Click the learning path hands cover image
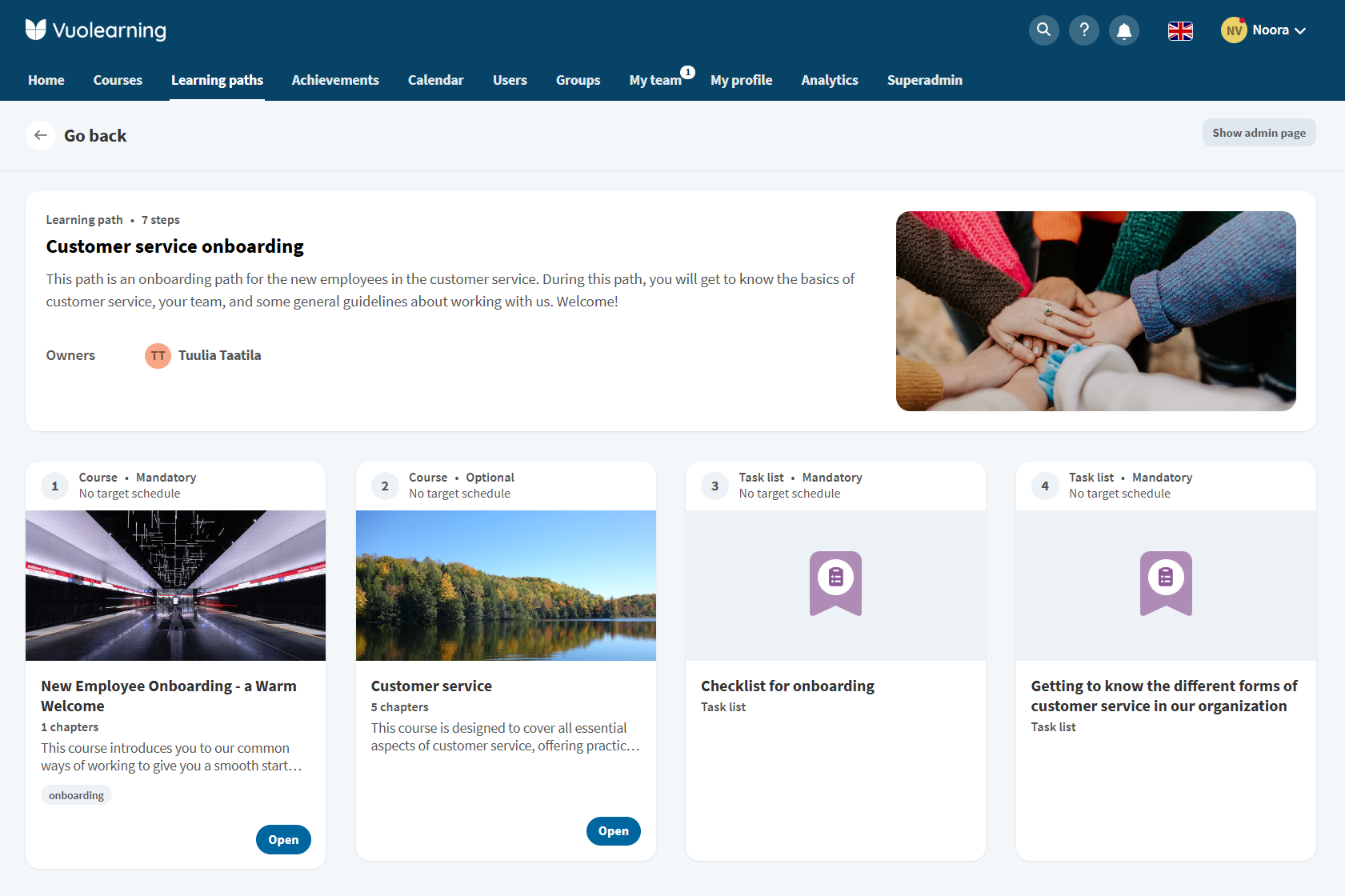This screenshot has width=1345, height=896. tap(1096, 311)
